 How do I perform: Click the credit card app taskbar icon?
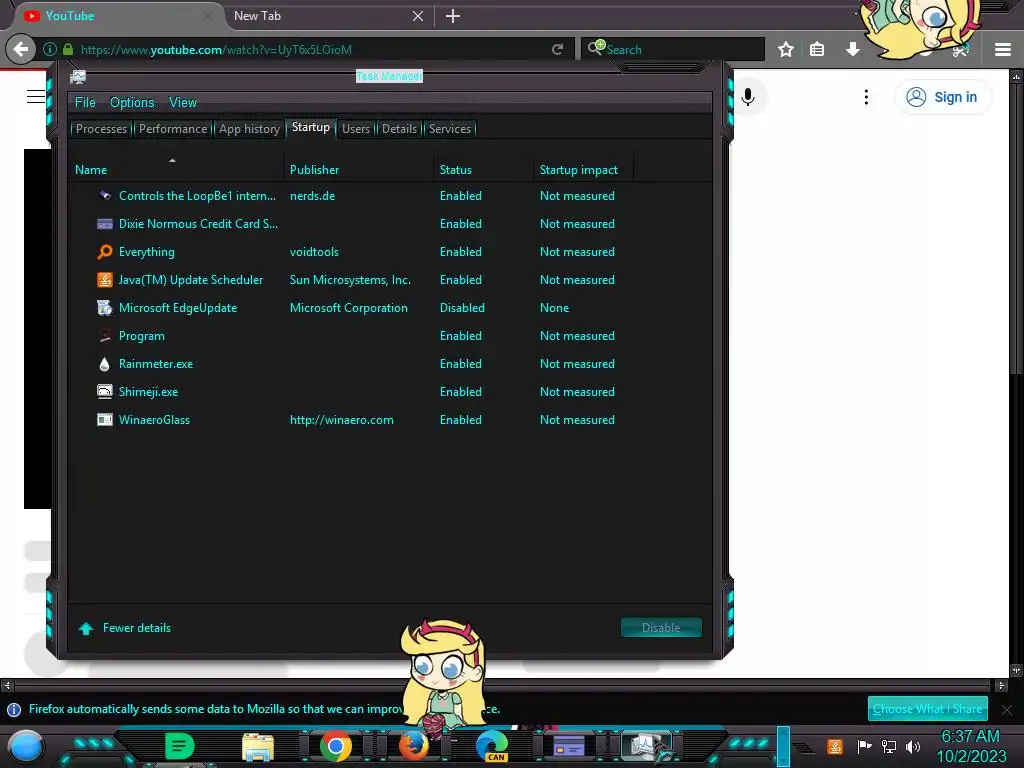coord(569,746)
